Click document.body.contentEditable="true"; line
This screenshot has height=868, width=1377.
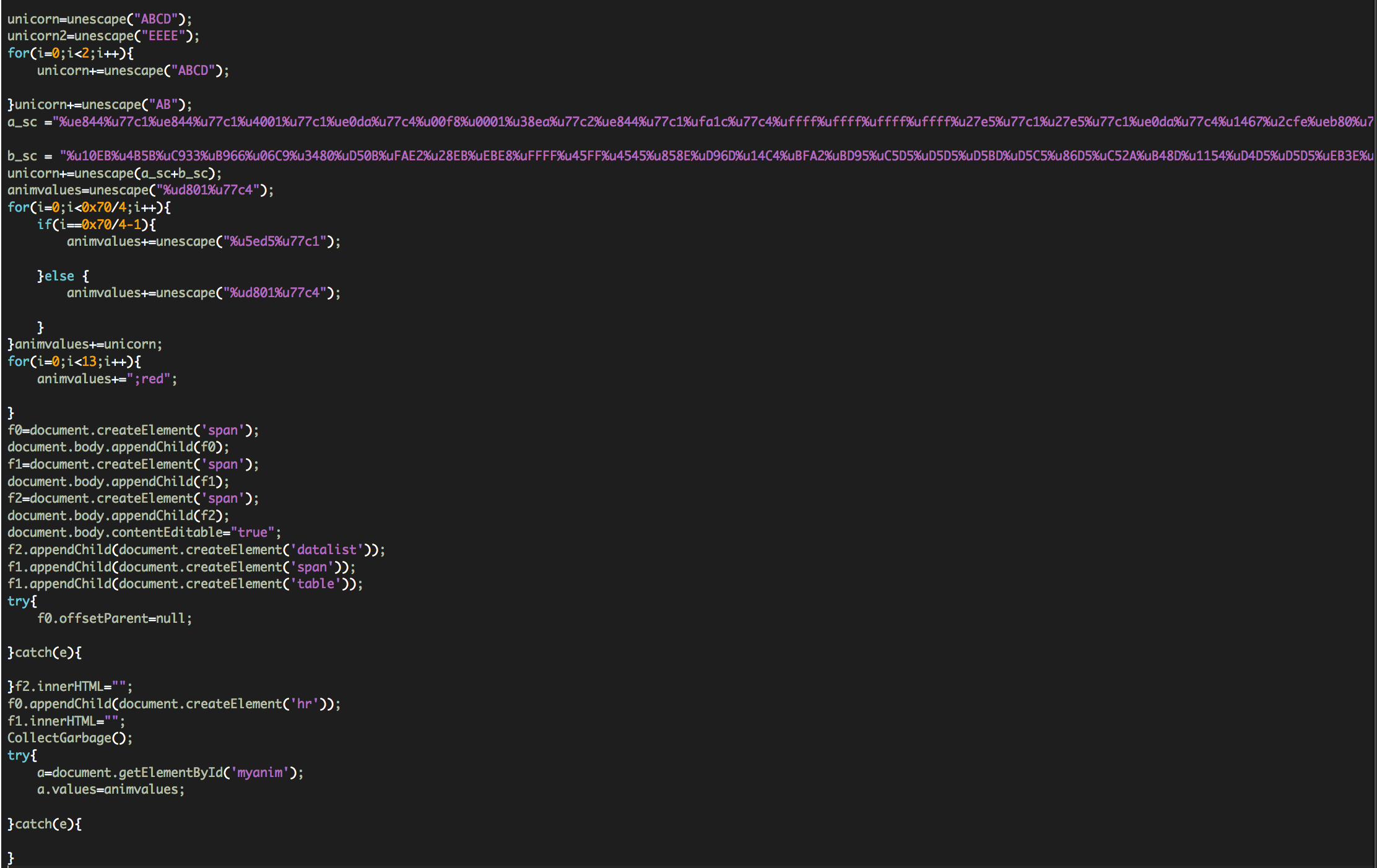[x=144, y=532]
